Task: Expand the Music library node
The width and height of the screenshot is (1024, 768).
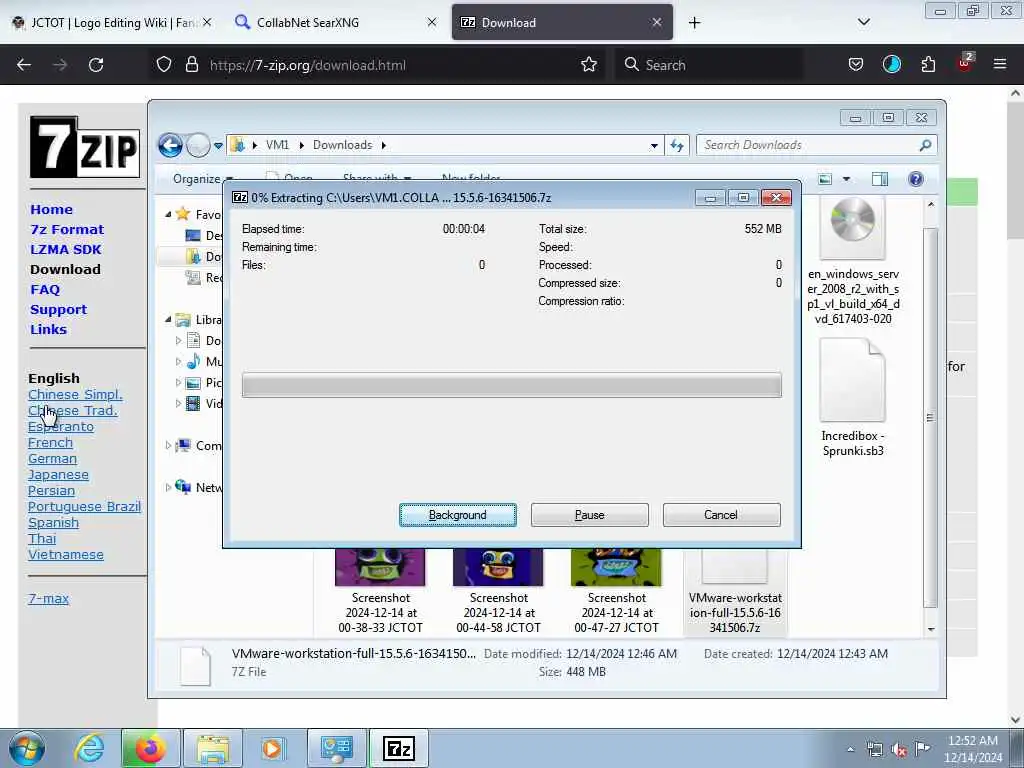Action: [178, 361]
